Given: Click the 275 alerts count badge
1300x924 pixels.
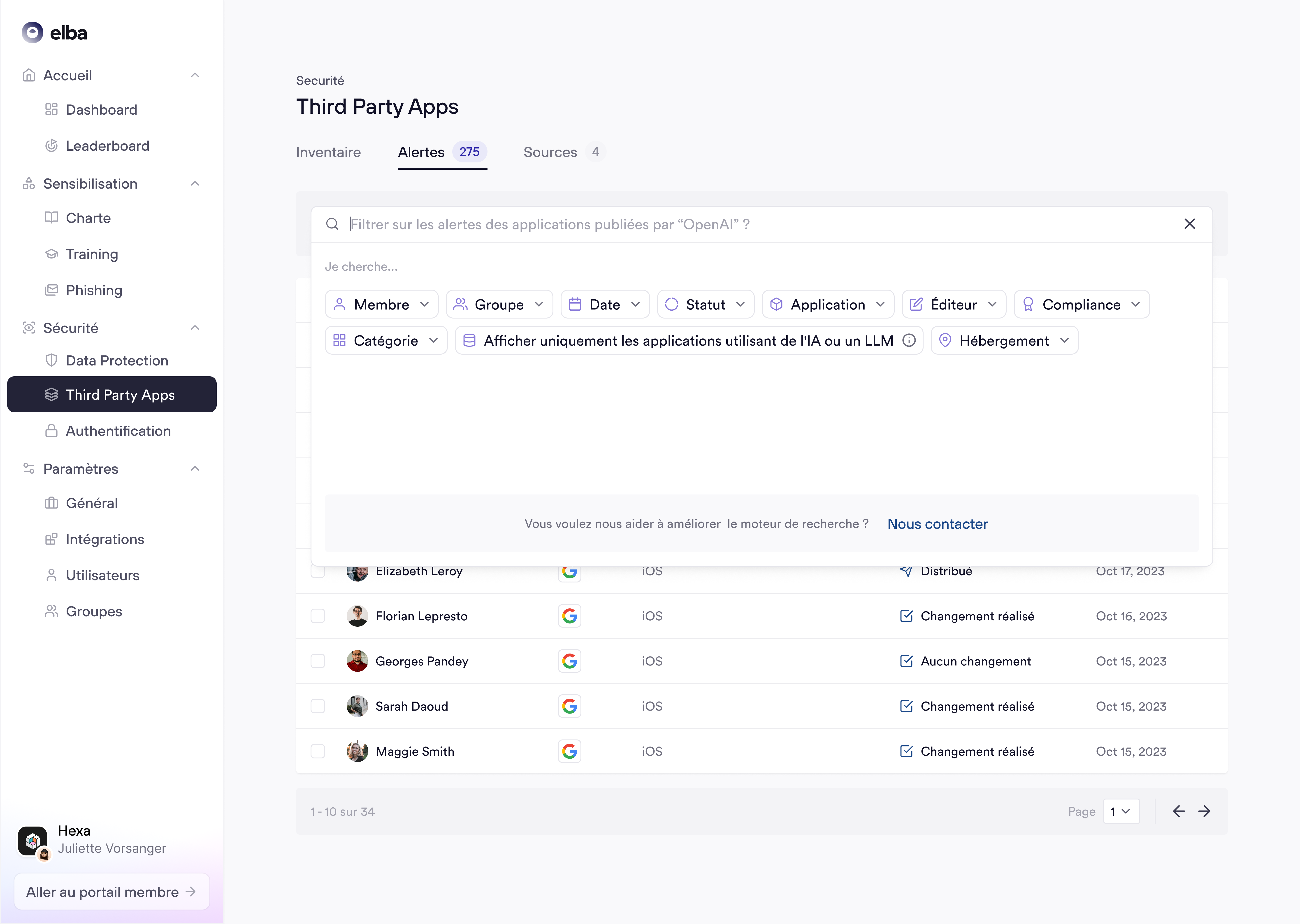Looking at the screenshot, I should (470, 152).
